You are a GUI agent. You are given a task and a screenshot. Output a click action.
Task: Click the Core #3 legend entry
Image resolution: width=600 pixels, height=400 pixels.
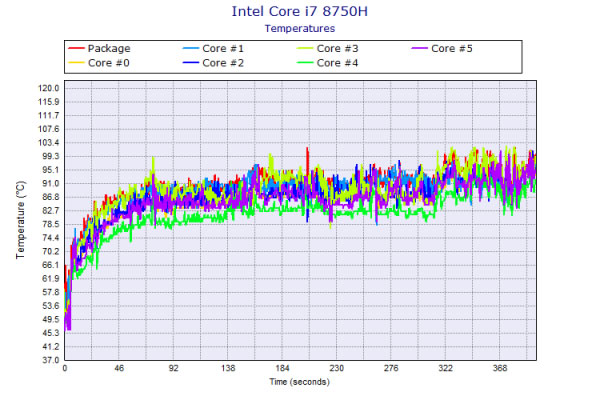pyautogui.click(x=328, y=49)
